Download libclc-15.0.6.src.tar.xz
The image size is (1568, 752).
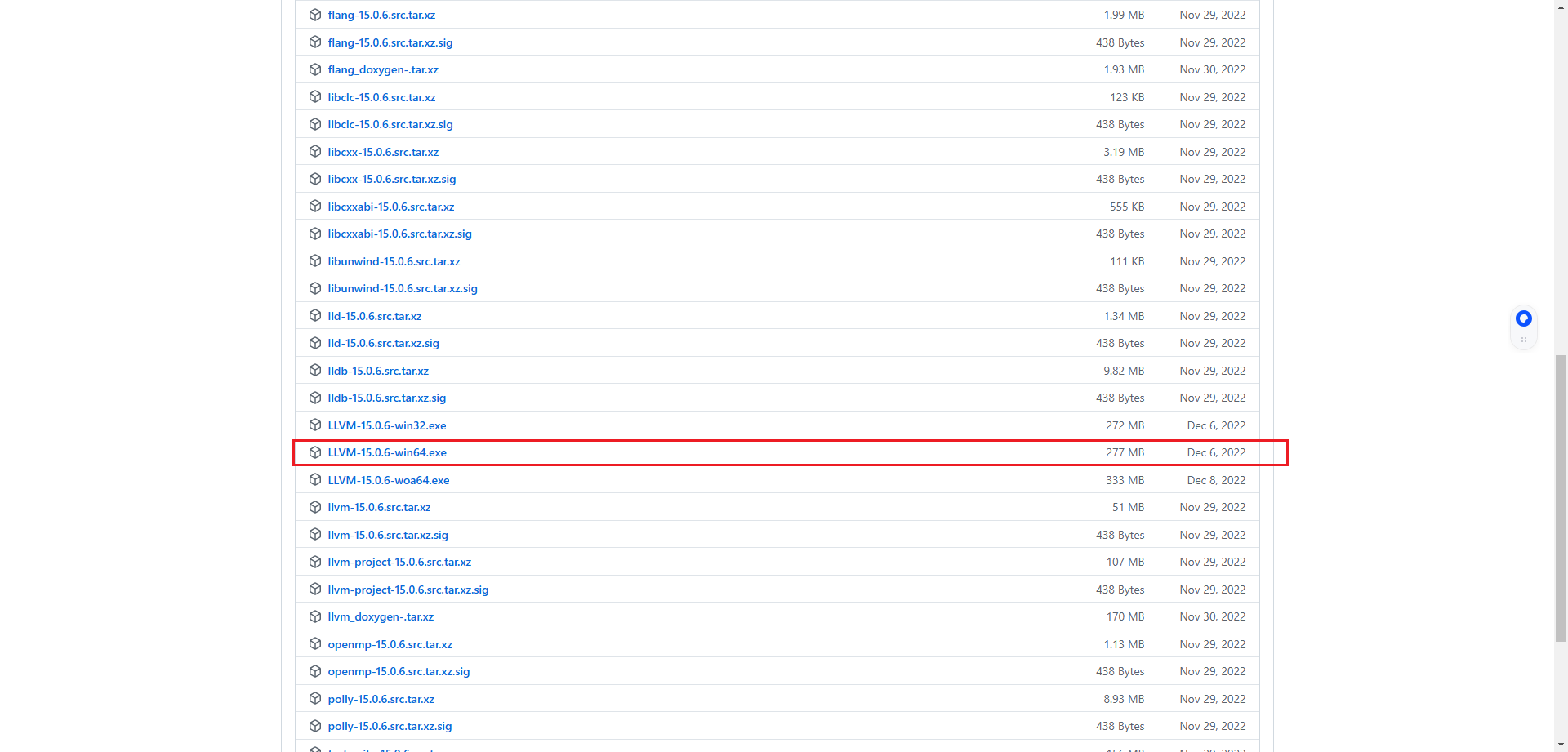click(x=381, y=97)
